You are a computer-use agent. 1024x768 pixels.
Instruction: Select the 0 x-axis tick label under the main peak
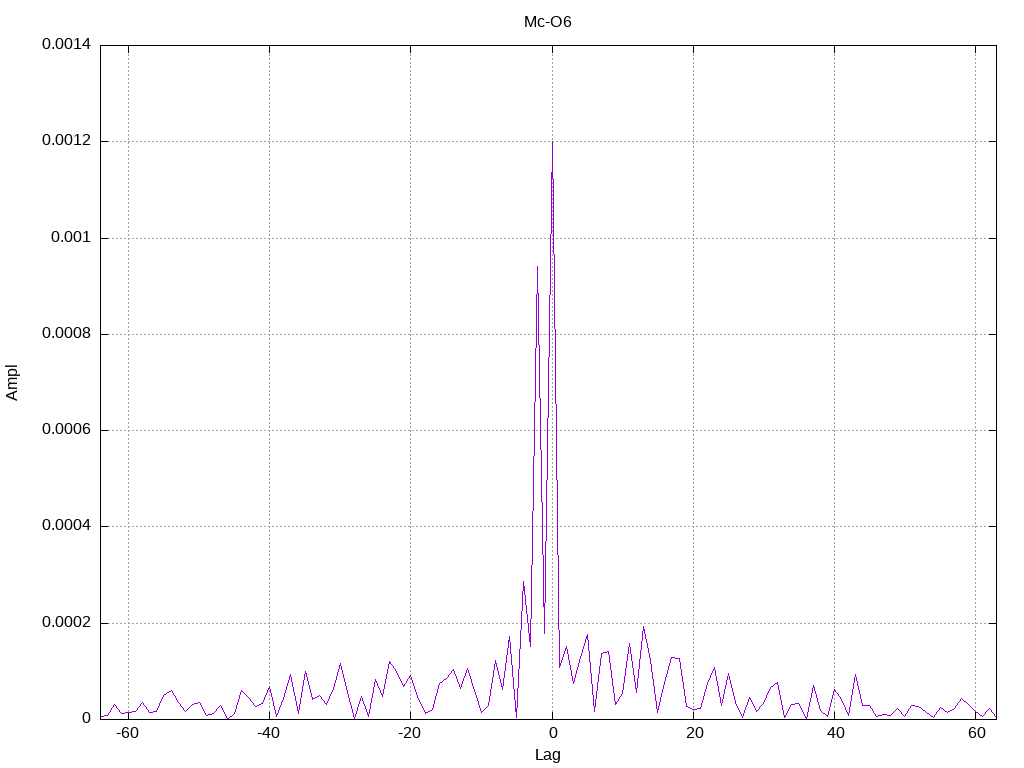tap(552, 733)
